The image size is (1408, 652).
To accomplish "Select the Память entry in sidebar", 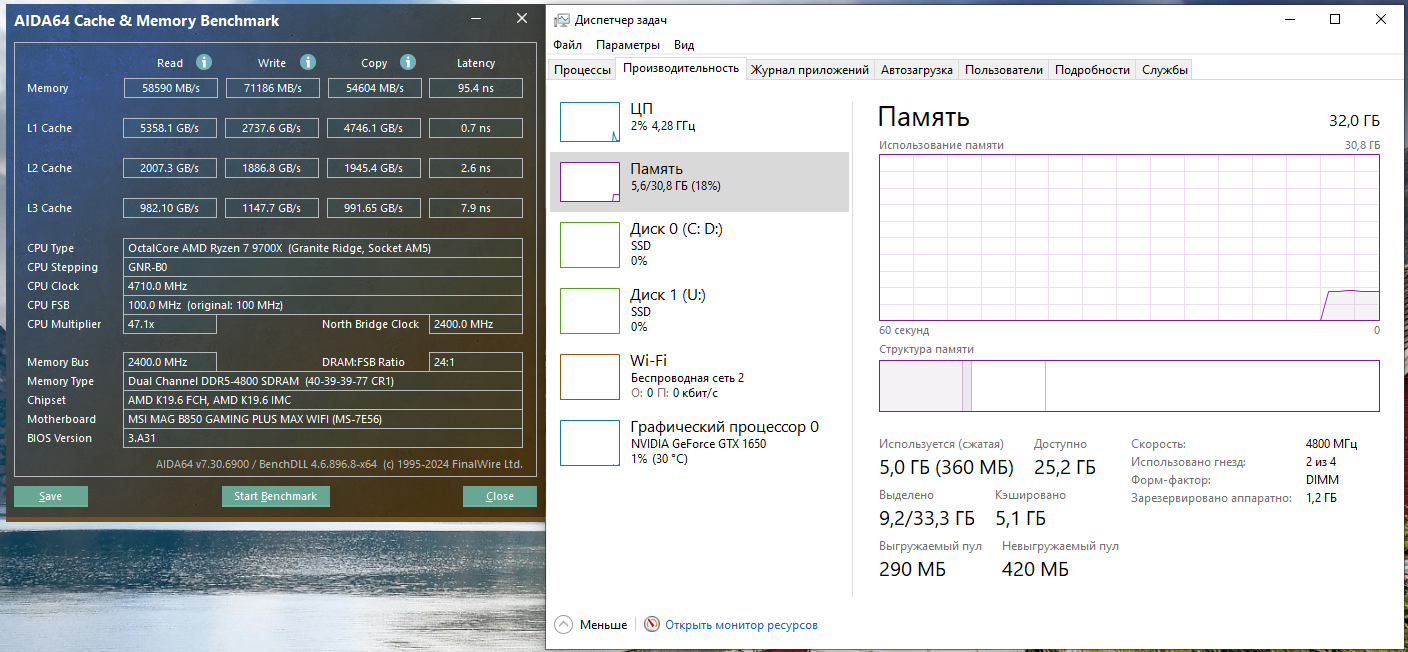I will pyautogui.click(x=699, y=181).
